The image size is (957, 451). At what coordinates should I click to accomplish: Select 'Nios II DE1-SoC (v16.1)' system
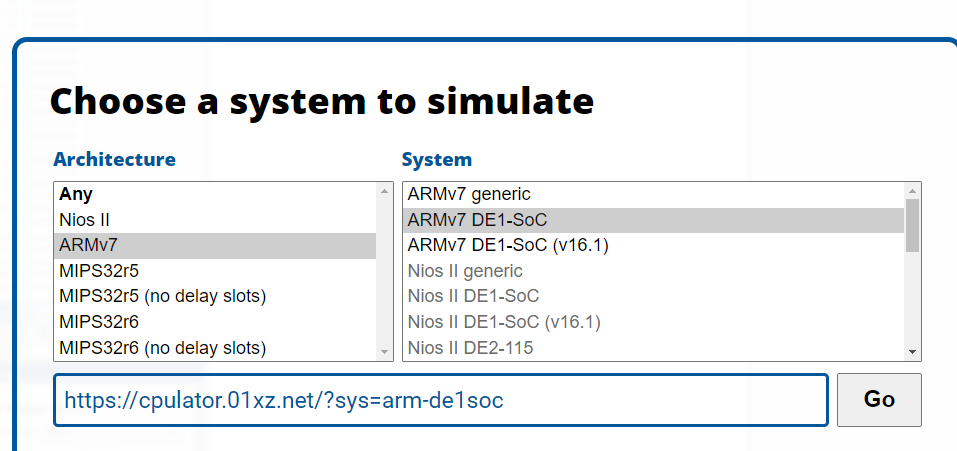[x=653, y=322]
